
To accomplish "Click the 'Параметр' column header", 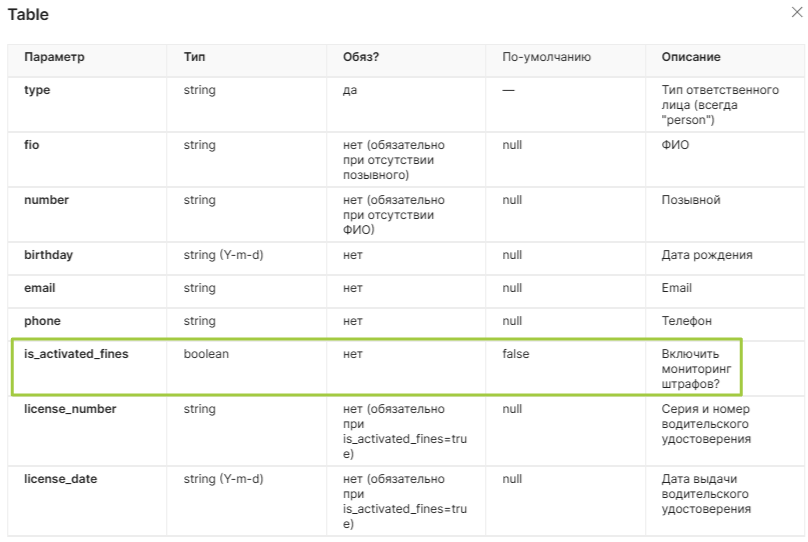I will 55,57.
